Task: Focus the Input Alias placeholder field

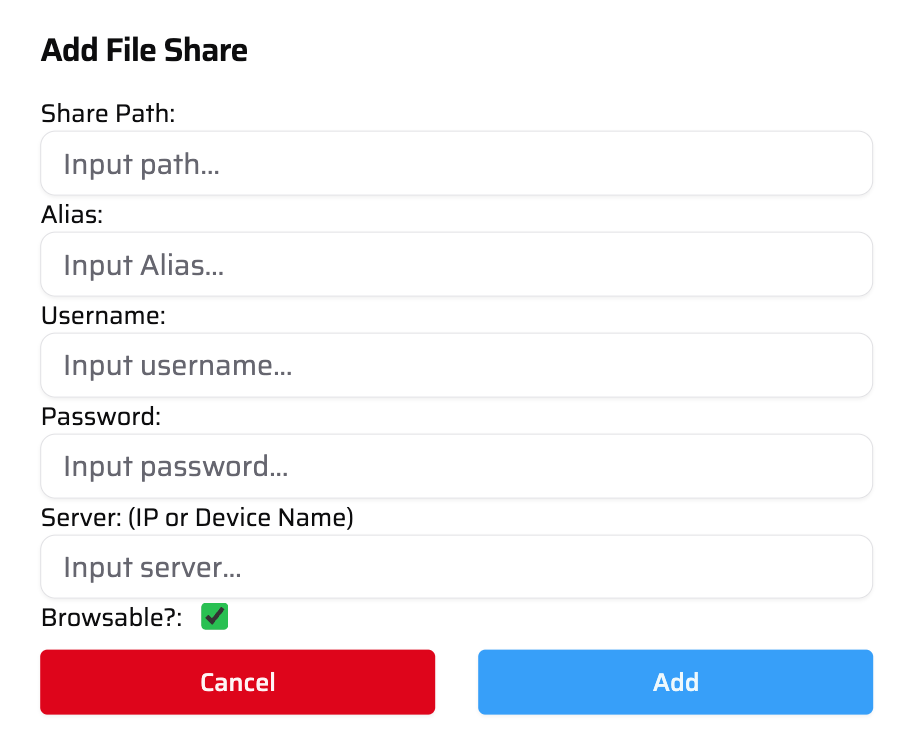Action: pyautogui.click(x=456, y=264)
